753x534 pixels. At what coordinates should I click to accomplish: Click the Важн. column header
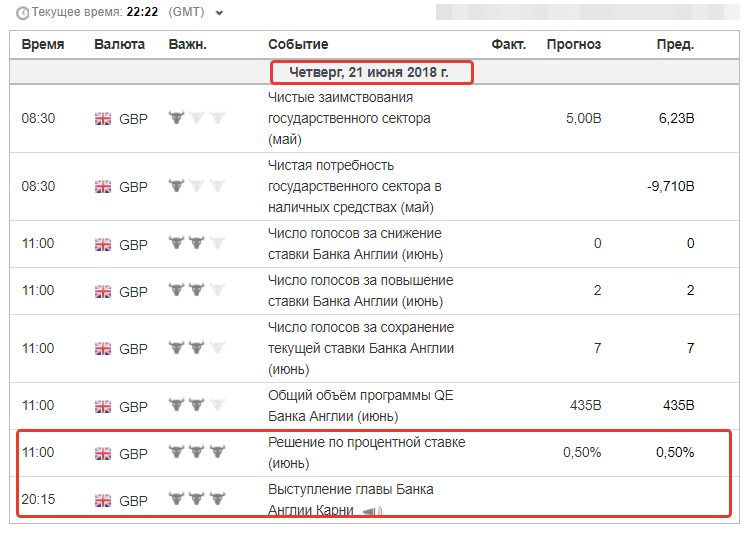(187, 44)
